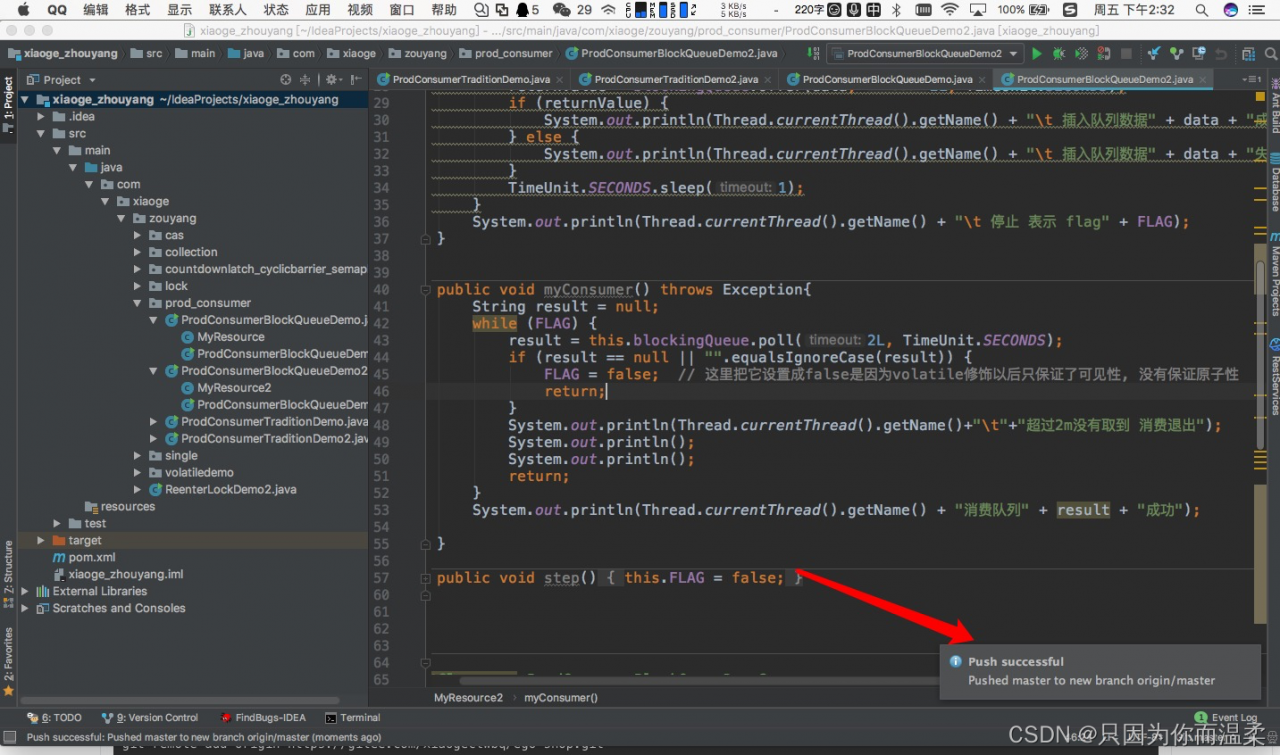1280x755 pixels.
Task: Select MyResource2 class in tree
Action: tap(226, 388)
